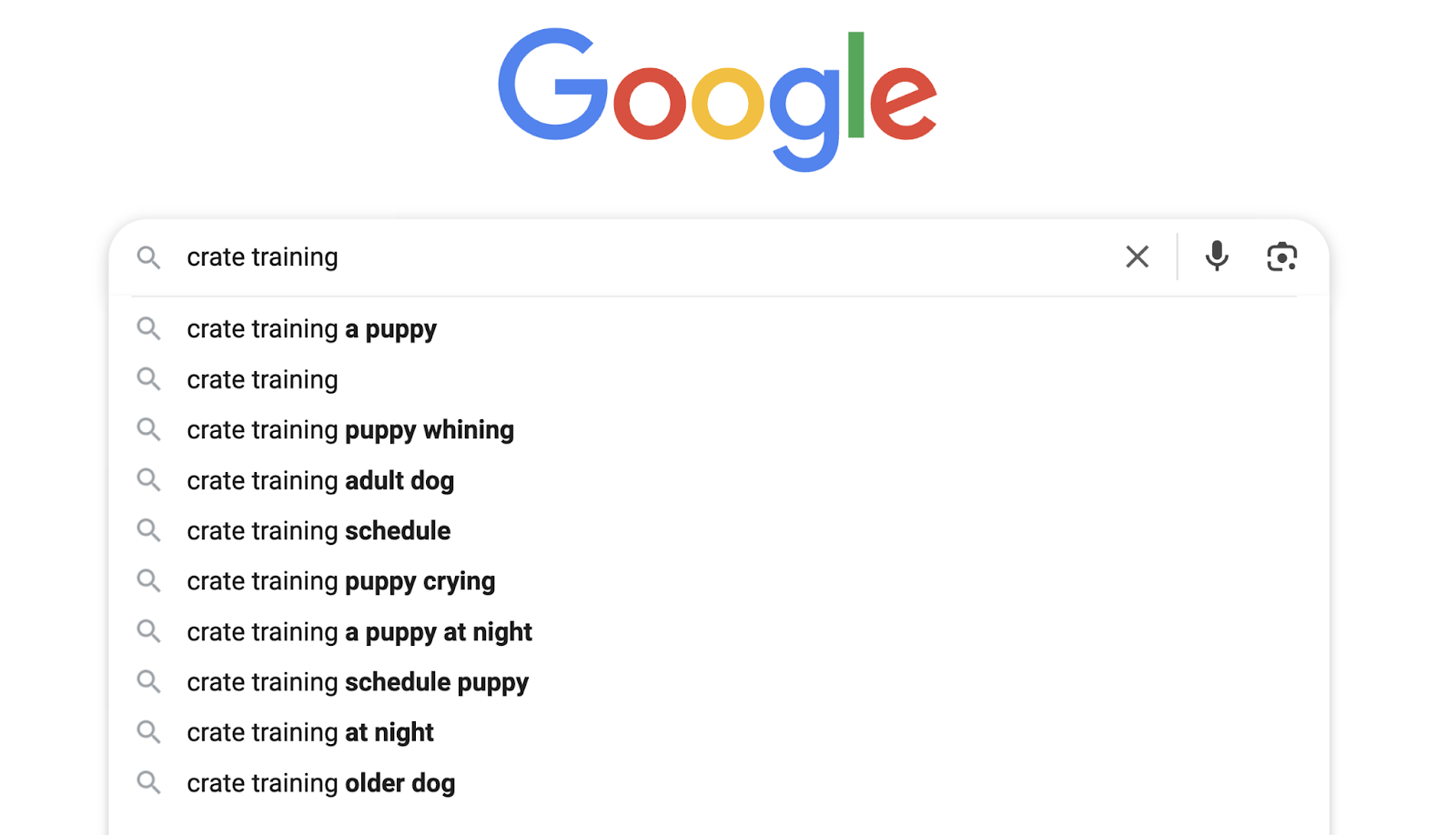Select 'crate training schedule puppy'

(357, 681)
